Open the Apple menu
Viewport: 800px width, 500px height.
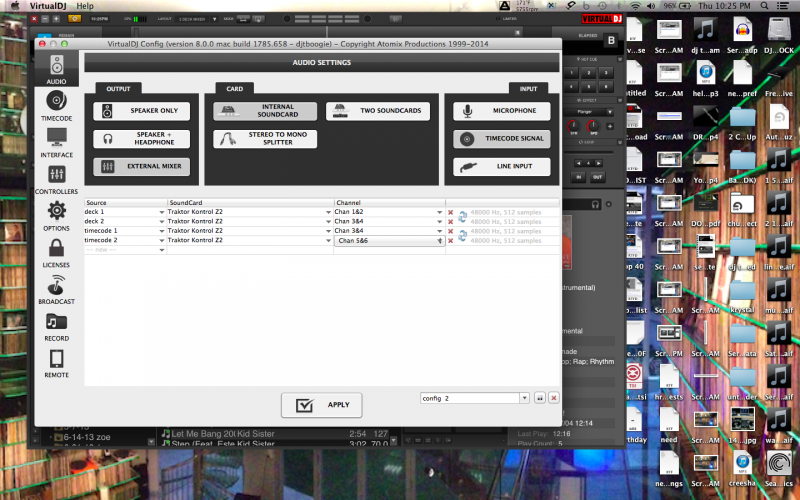point(15,6)
